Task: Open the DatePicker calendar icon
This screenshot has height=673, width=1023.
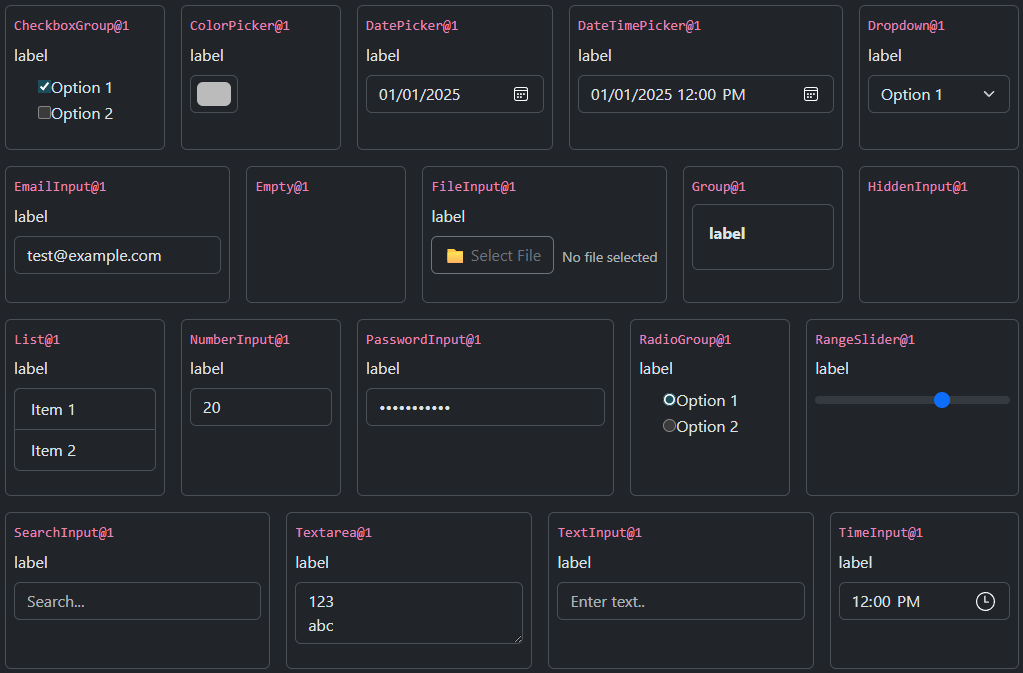Action: pyautogui.click(x=520, y=94)
